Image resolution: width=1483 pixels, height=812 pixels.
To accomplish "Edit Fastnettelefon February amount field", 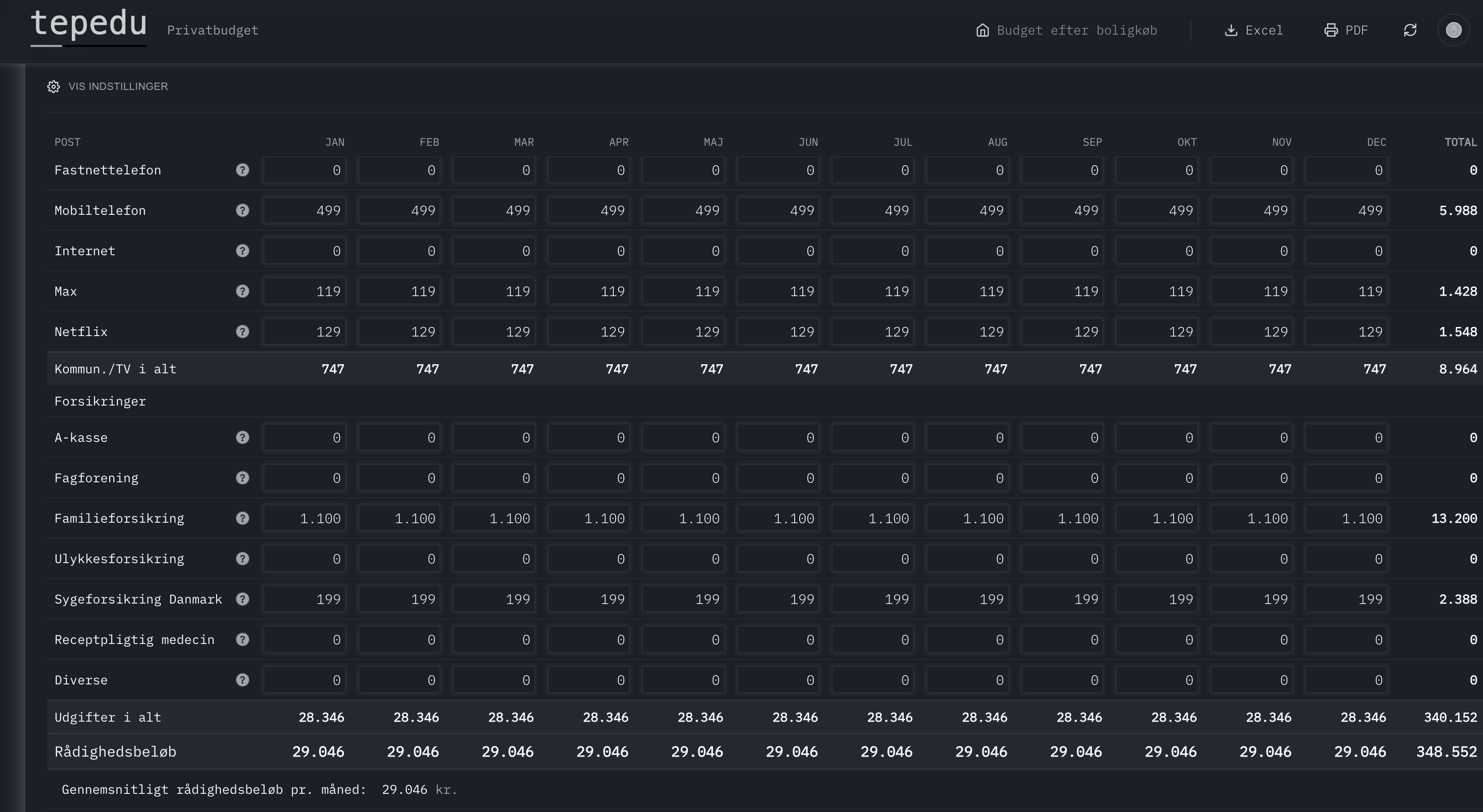I will (399, 170).
